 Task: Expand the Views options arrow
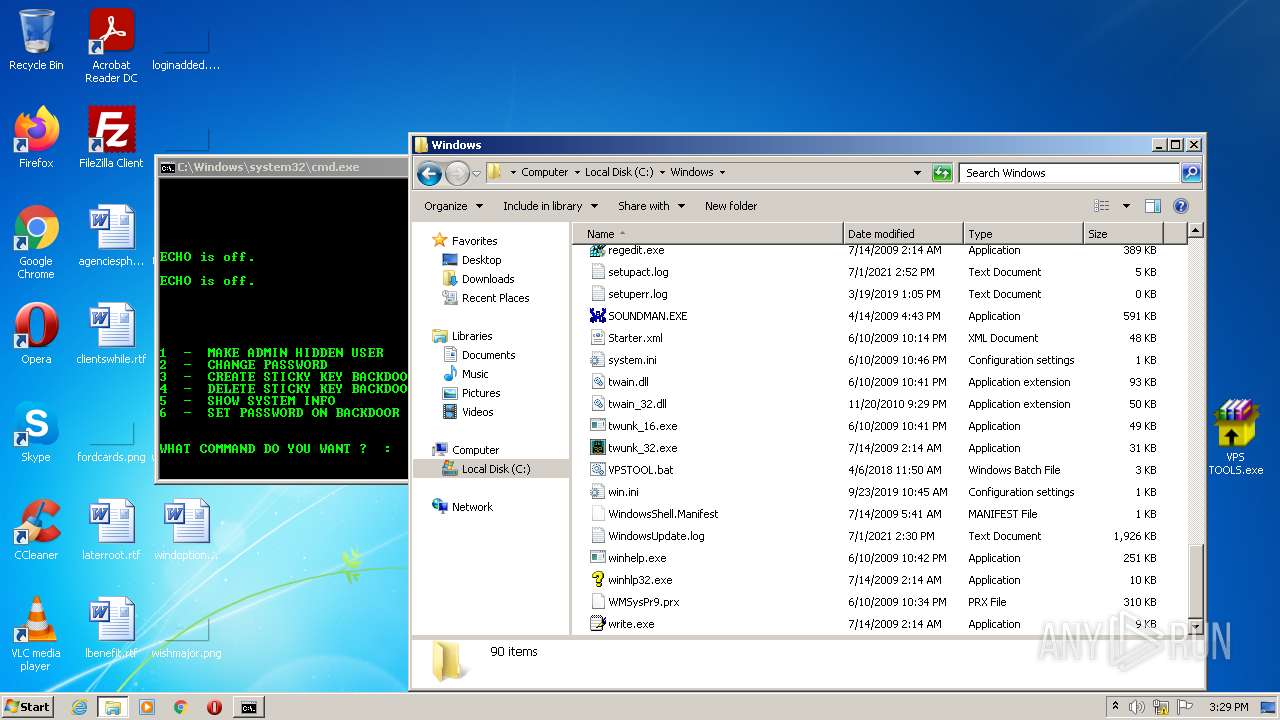coord(1126,206)
